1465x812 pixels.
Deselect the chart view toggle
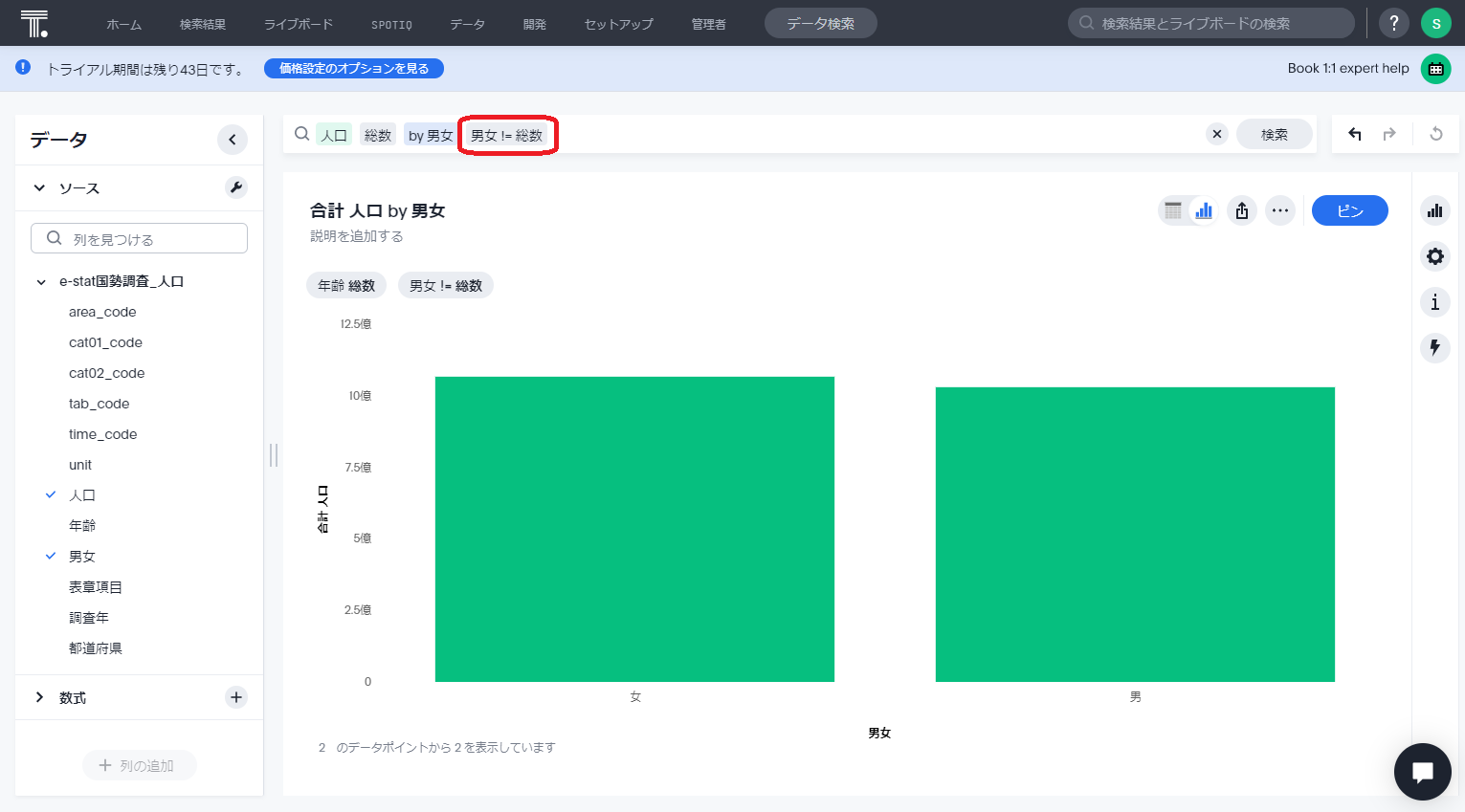(x=1203, y=210)
